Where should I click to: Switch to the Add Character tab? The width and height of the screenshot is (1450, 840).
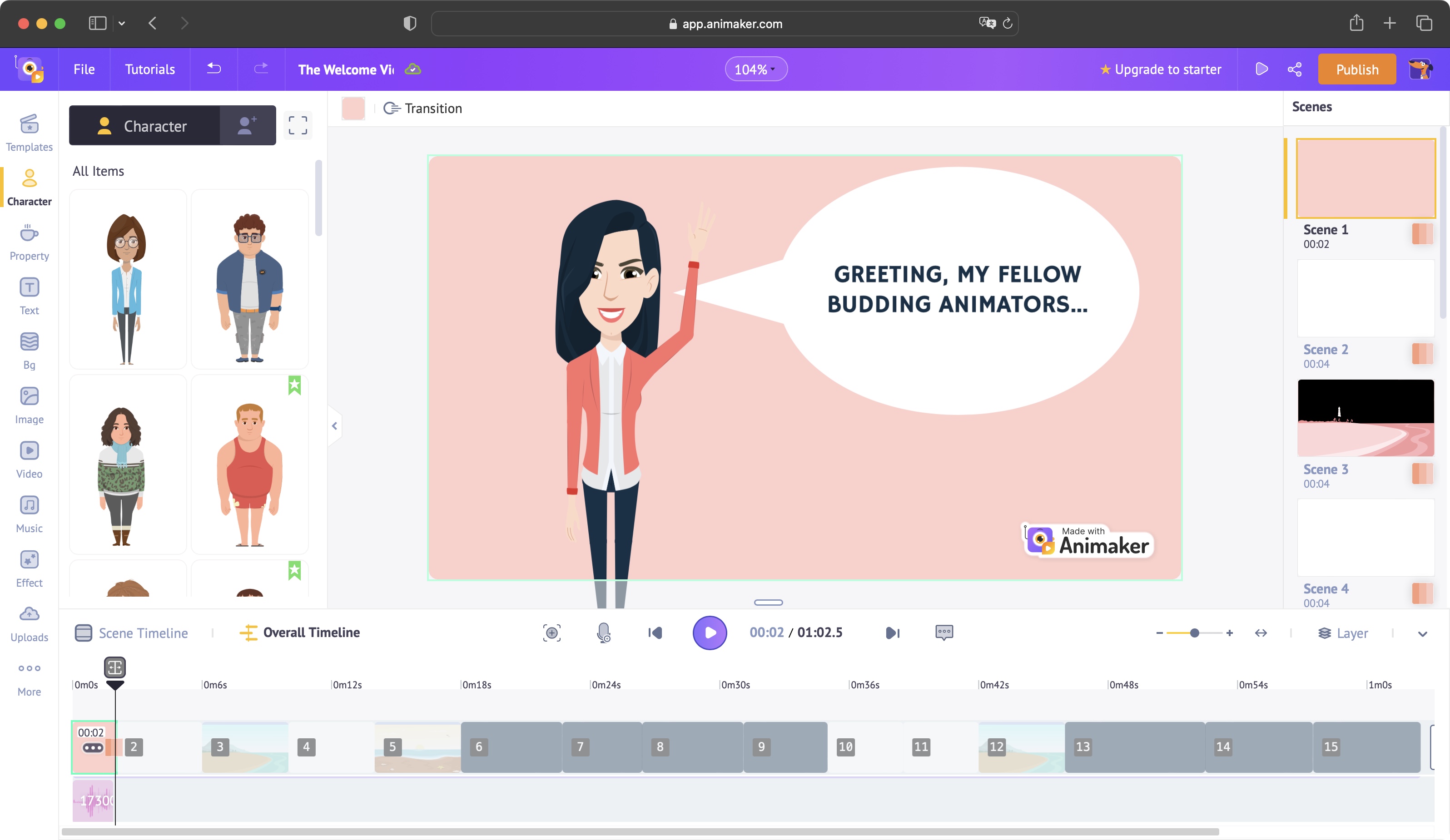pyautogui.click(x=247, y=125)
